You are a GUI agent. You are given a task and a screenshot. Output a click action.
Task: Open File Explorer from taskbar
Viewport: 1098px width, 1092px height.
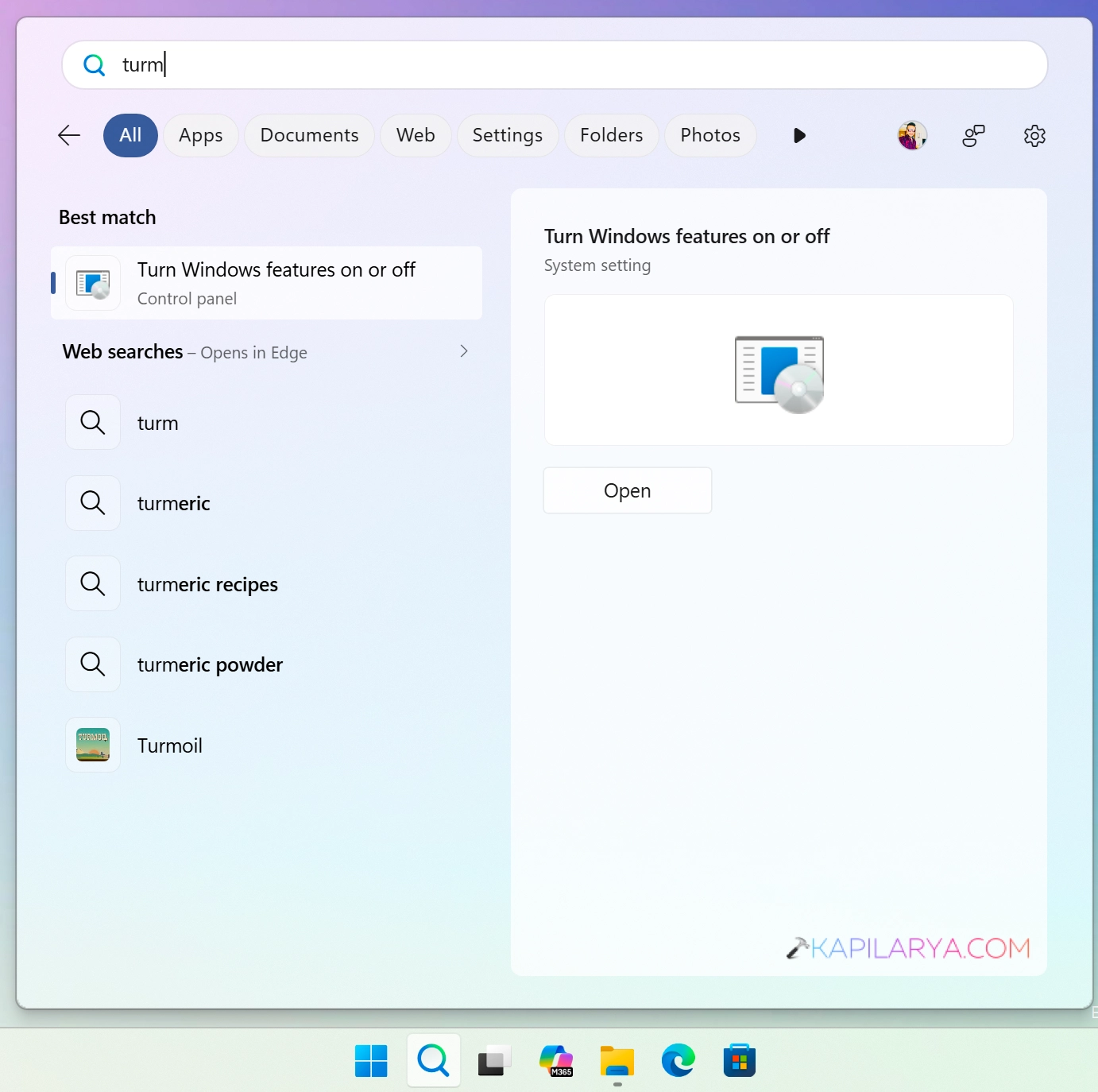[617, 1060]
